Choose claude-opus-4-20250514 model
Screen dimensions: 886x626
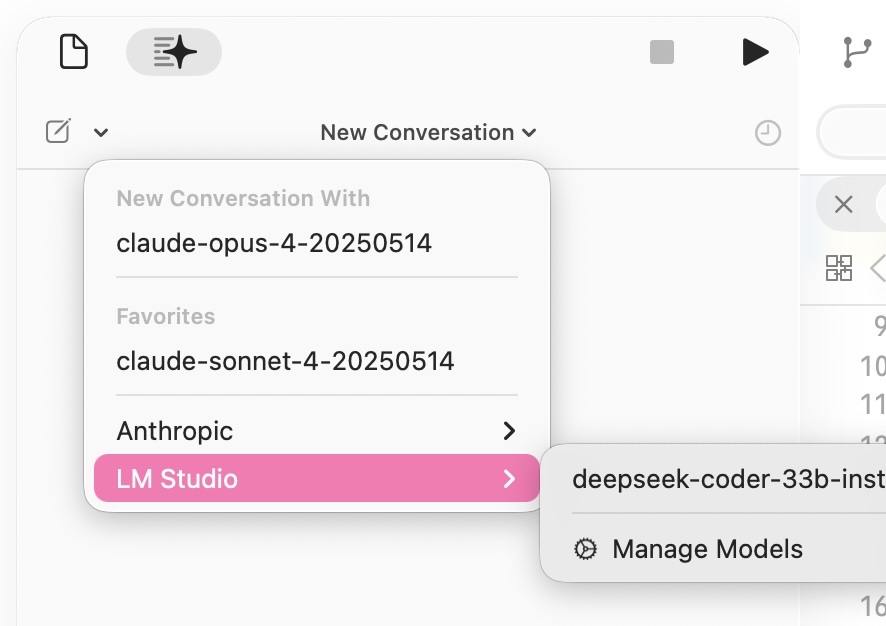pyautogui.click(x=316, y=244)
